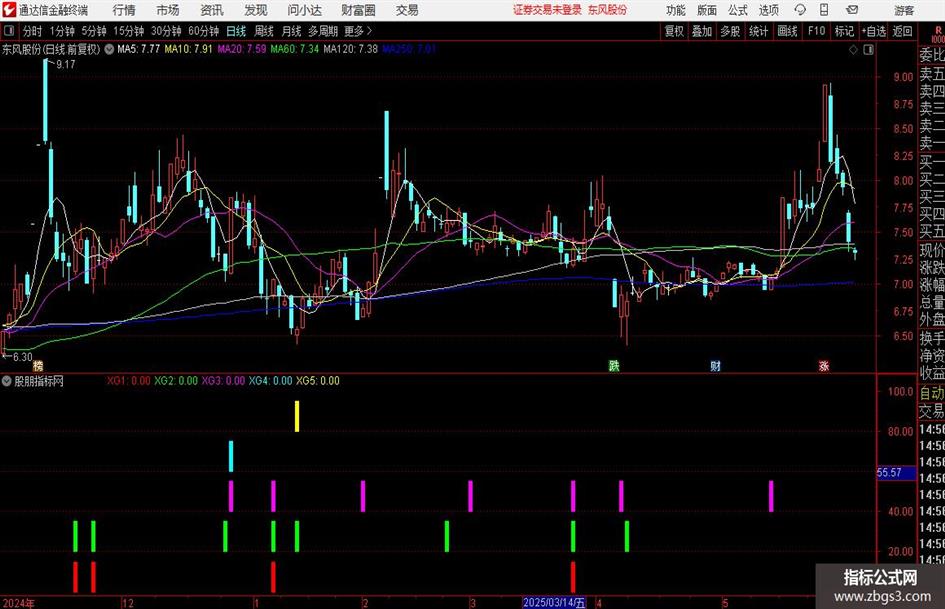Click the MA20: 7.59 indicator label

coord(242,49)
